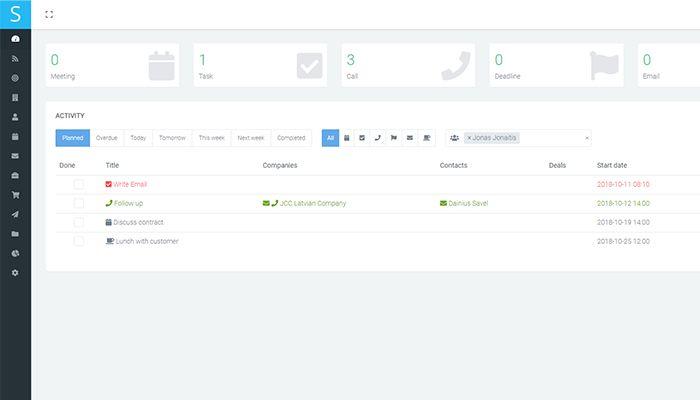Click the Meeting summary card

[x=112, y=65]
